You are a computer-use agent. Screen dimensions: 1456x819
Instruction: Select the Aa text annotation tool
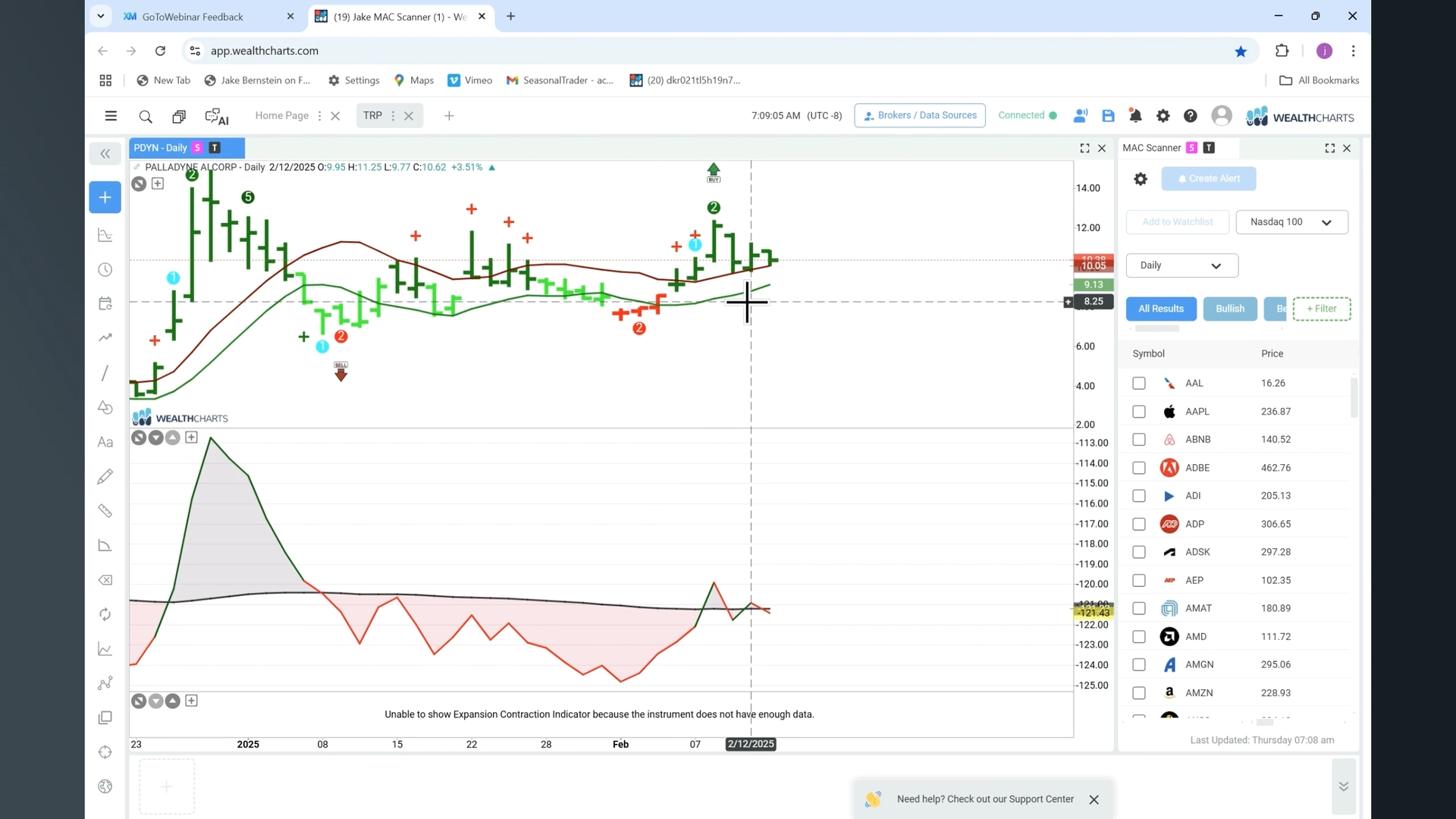click(105, 442)
